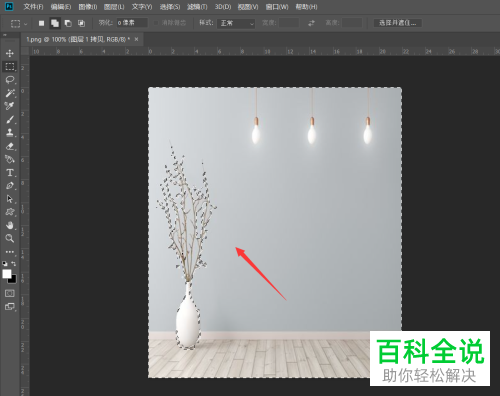The height and width of the screenshot is (396, 500).
Task: Select the Move tool
Action: coord(10,53)
